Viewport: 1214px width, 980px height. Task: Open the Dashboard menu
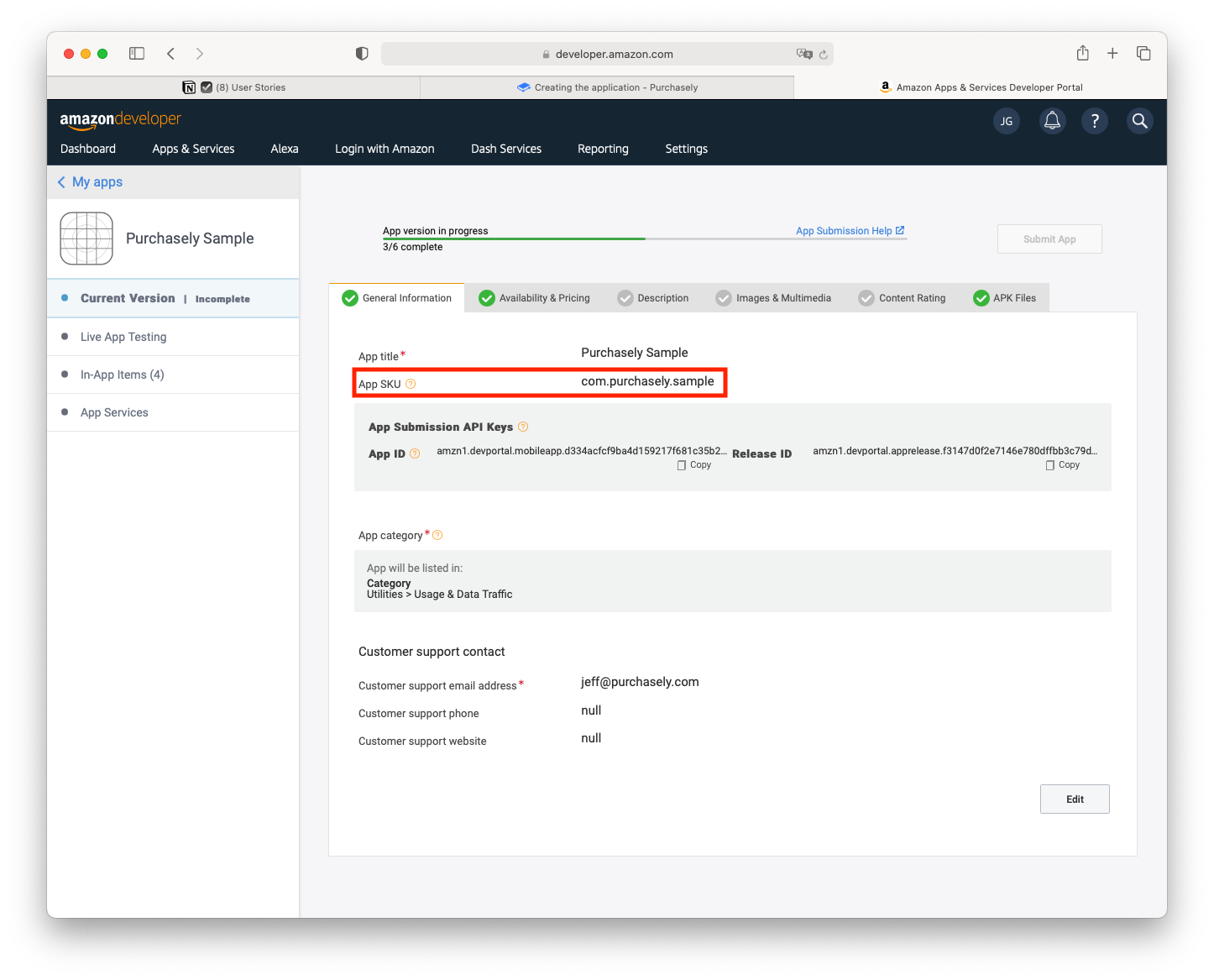88,149
